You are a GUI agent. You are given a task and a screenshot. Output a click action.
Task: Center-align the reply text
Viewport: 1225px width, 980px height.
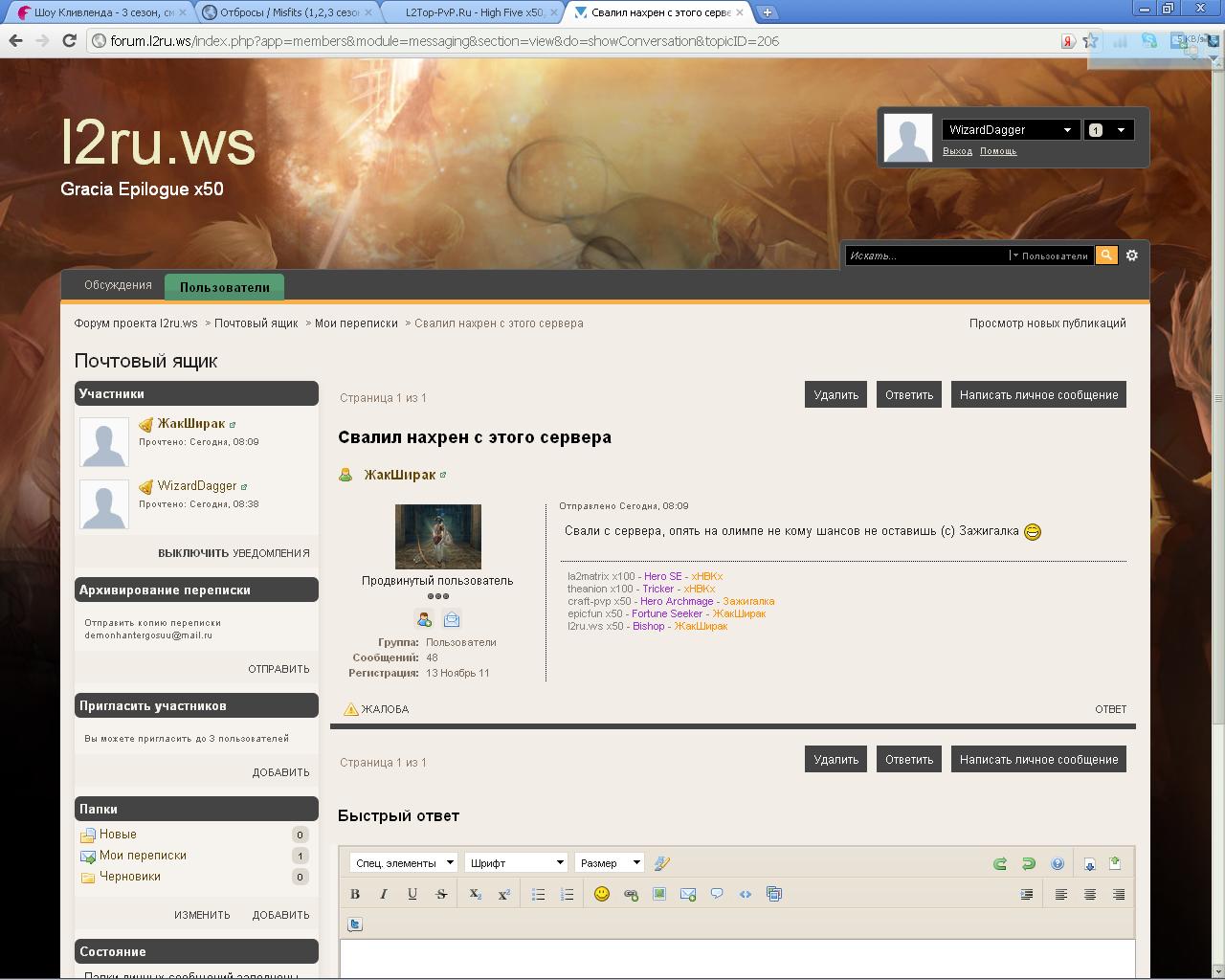[1090, 894]
